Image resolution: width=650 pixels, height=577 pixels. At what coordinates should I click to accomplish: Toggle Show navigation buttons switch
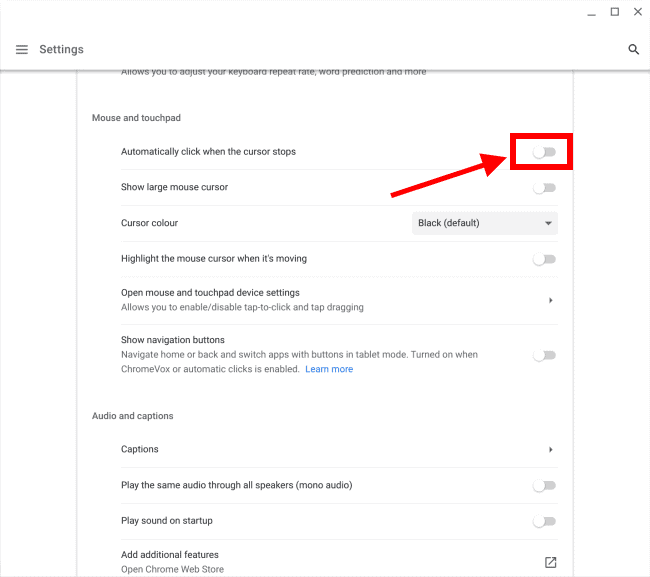[544, 355]
